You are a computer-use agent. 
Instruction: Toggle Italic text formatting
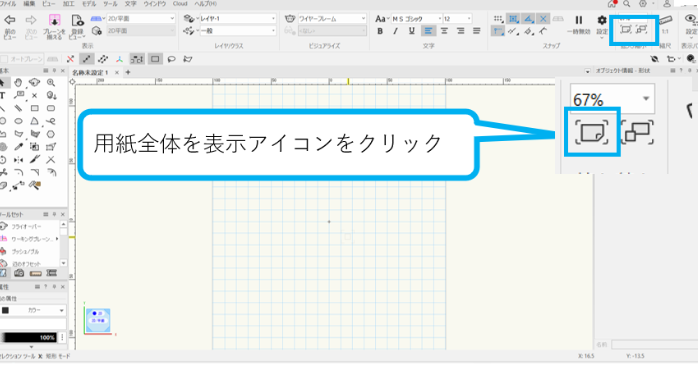click(x=395, y=31)
